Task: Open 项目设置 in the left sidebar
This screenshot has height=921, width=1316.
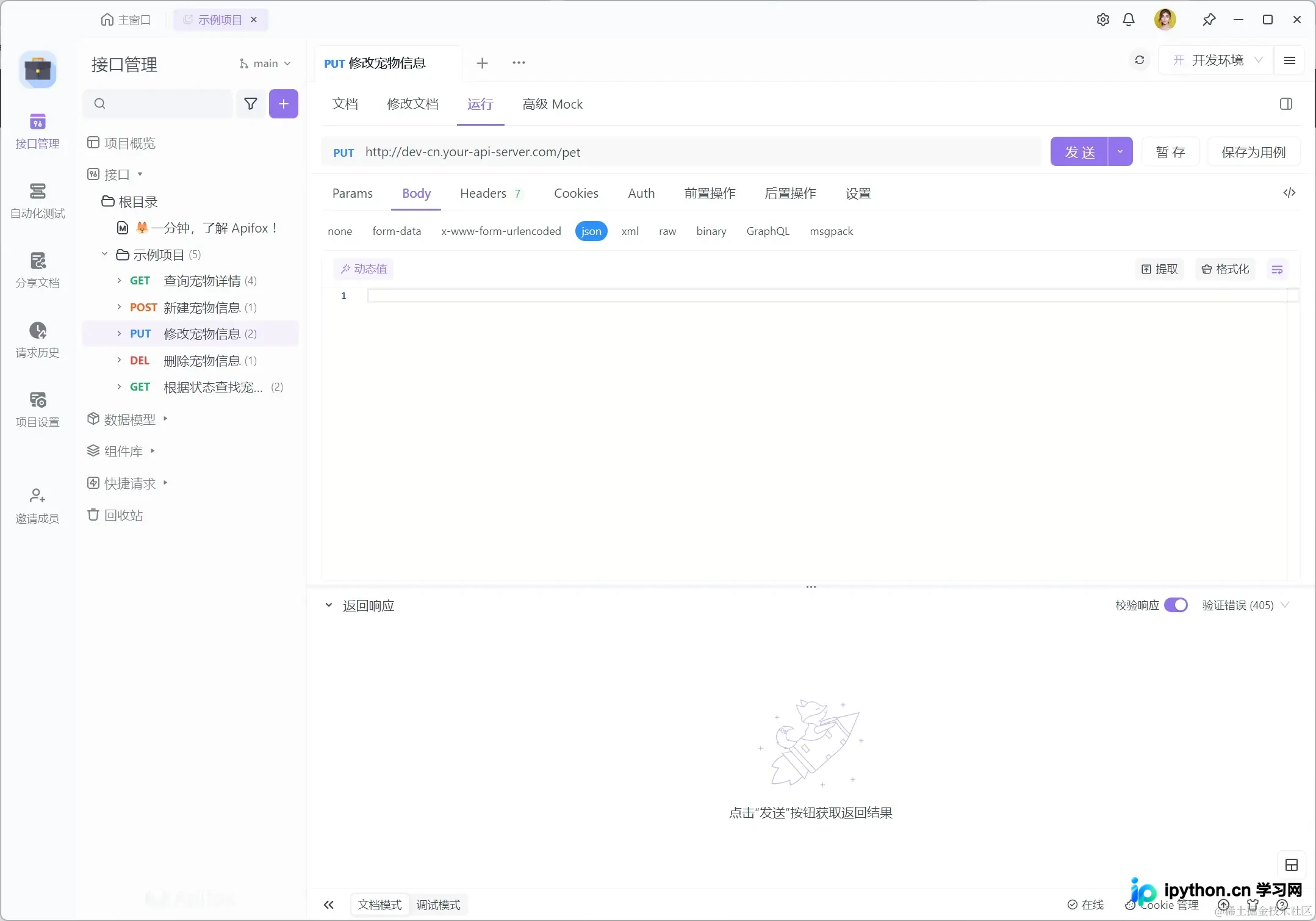Action: tap(37, 410)
